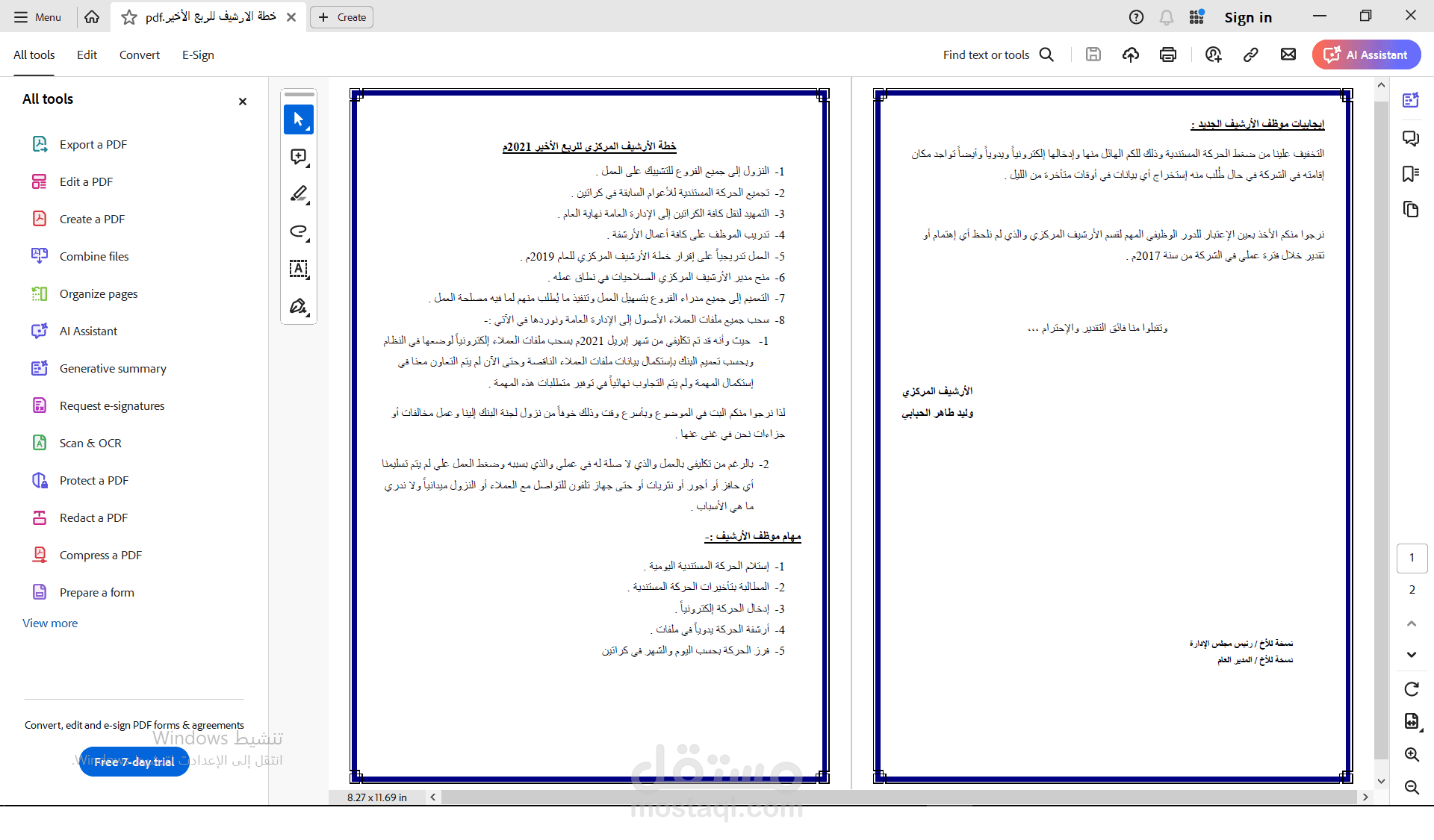1434x840 pixels.
Task: Click the horizontal scrollbar left arrow
Action: coord(433,797)
